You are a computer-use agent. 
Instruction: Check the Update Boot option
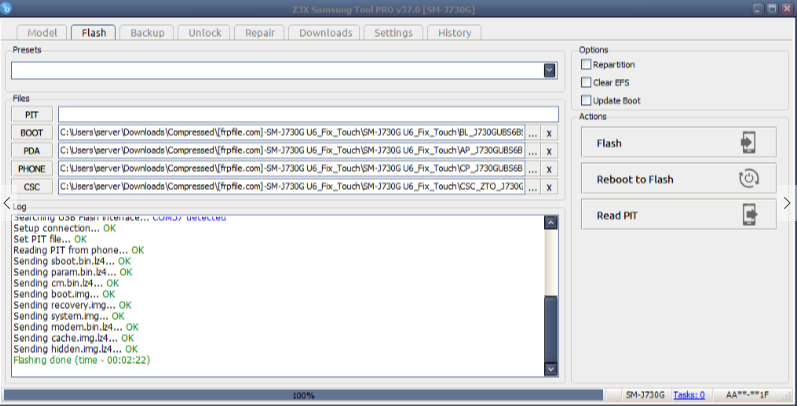[x=586, y=100]
